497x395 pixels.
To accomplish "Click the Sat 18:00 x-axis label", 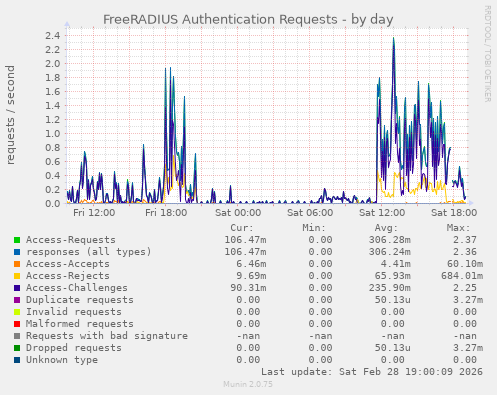I will [x=454, y=213].
